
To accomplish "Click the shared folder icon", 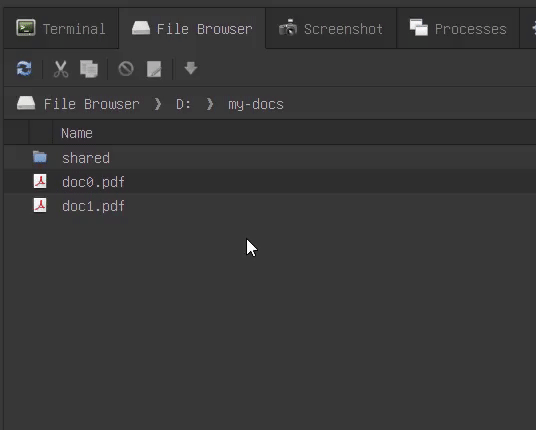I will pos(40,157).
